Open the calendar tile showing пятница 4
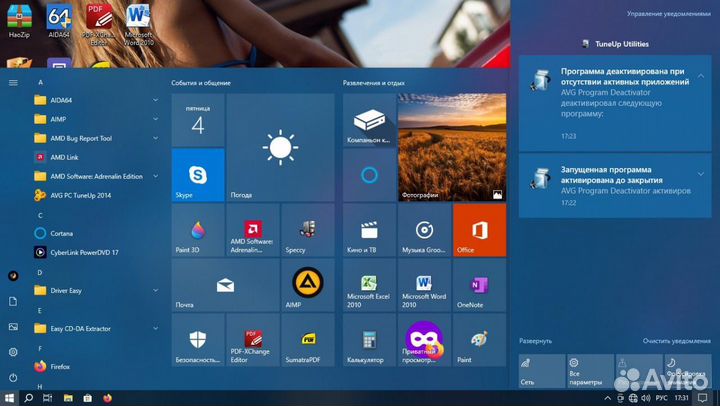 [x=198, y=120]
